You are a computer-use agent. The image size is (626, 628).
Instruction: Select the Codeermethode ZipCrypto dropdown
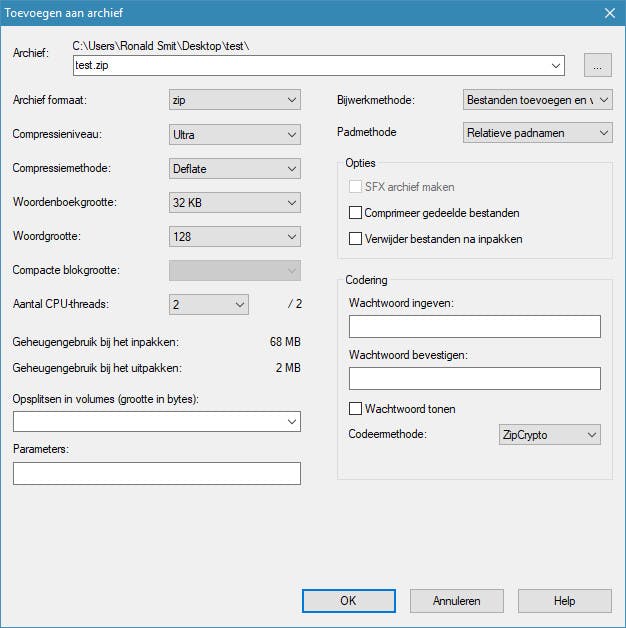pyautogui.click(x=549, y=435)
